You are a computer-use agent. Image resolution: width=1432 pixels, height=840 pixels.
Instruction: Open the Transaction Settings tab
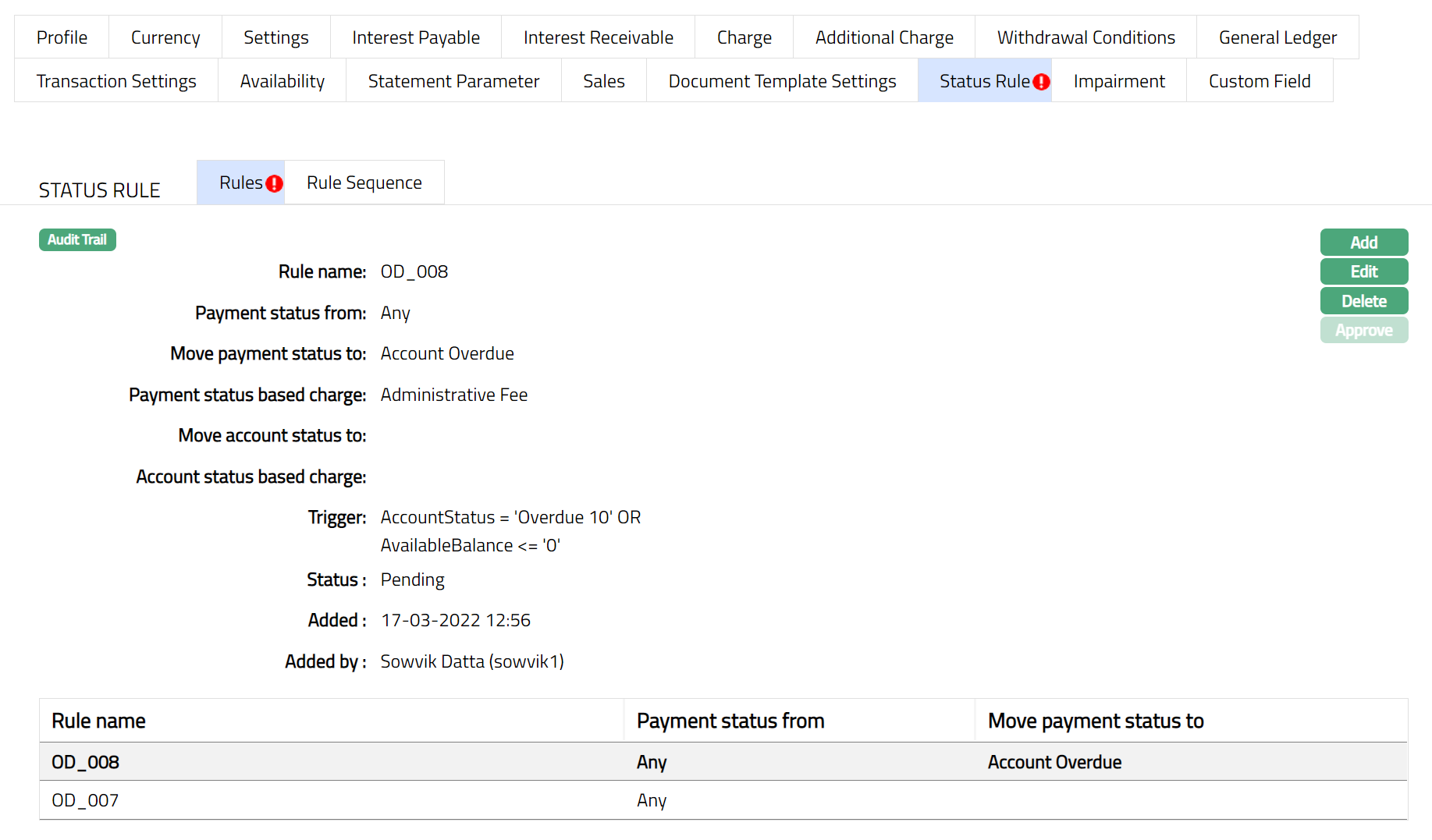pyautogui.click(x=116, y=81)
